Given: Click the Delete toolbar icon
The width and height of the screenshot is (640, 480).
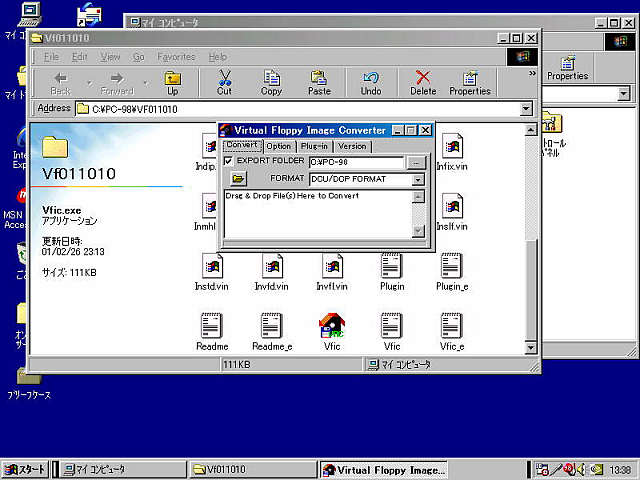Looking at the screenshot, I should pos(423,83).
